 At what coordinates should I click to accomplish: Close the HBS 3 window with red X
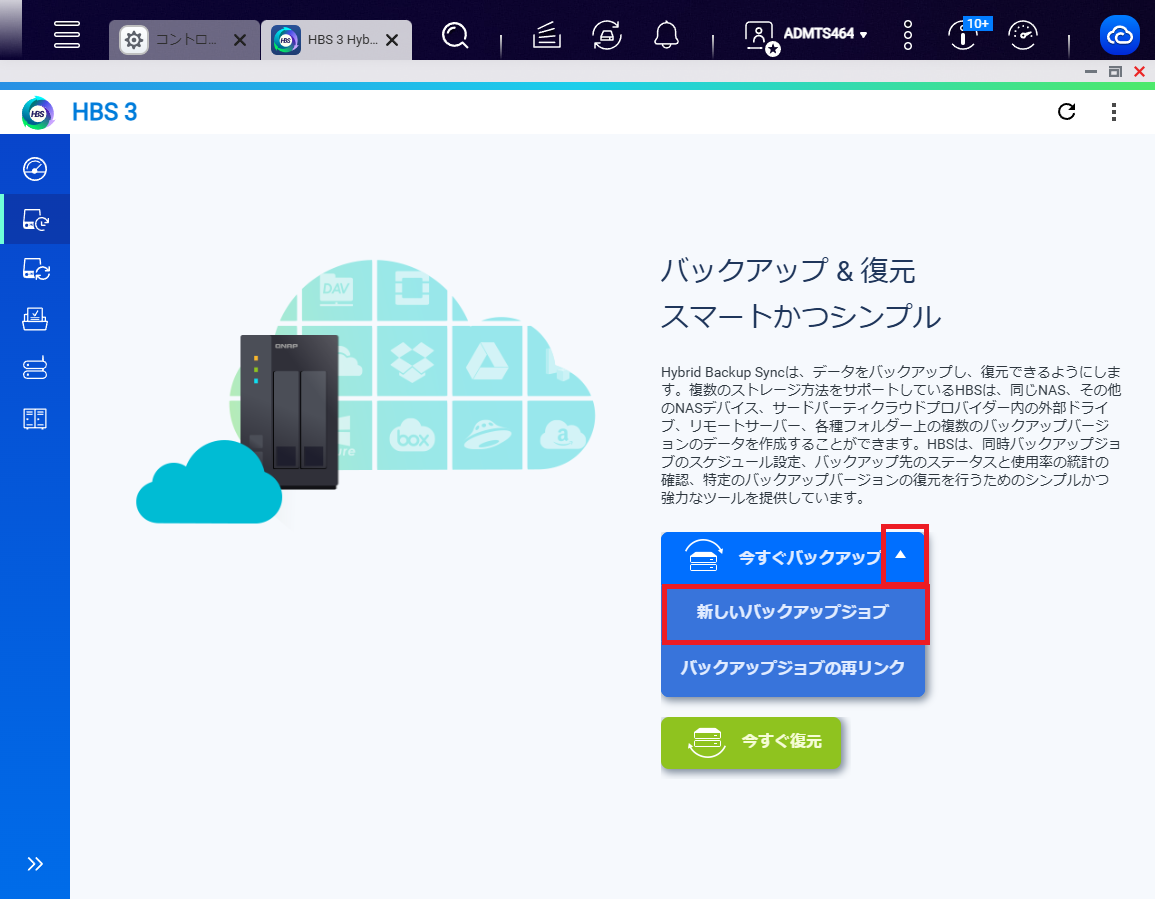(x=1140, y=71)
